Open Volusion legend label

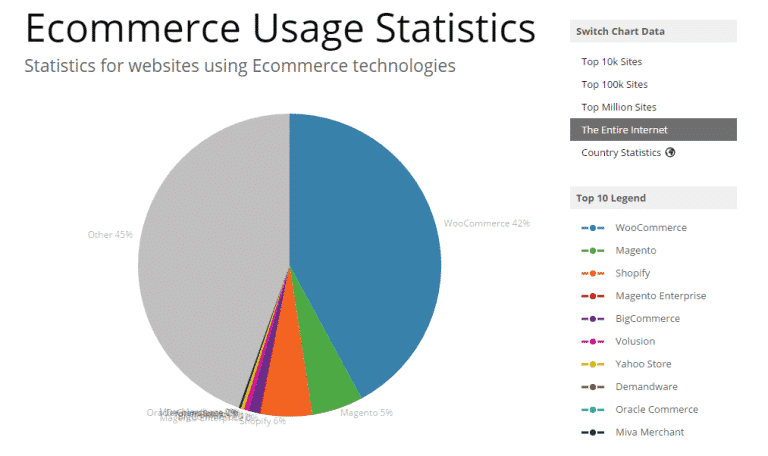coord(635,341)
